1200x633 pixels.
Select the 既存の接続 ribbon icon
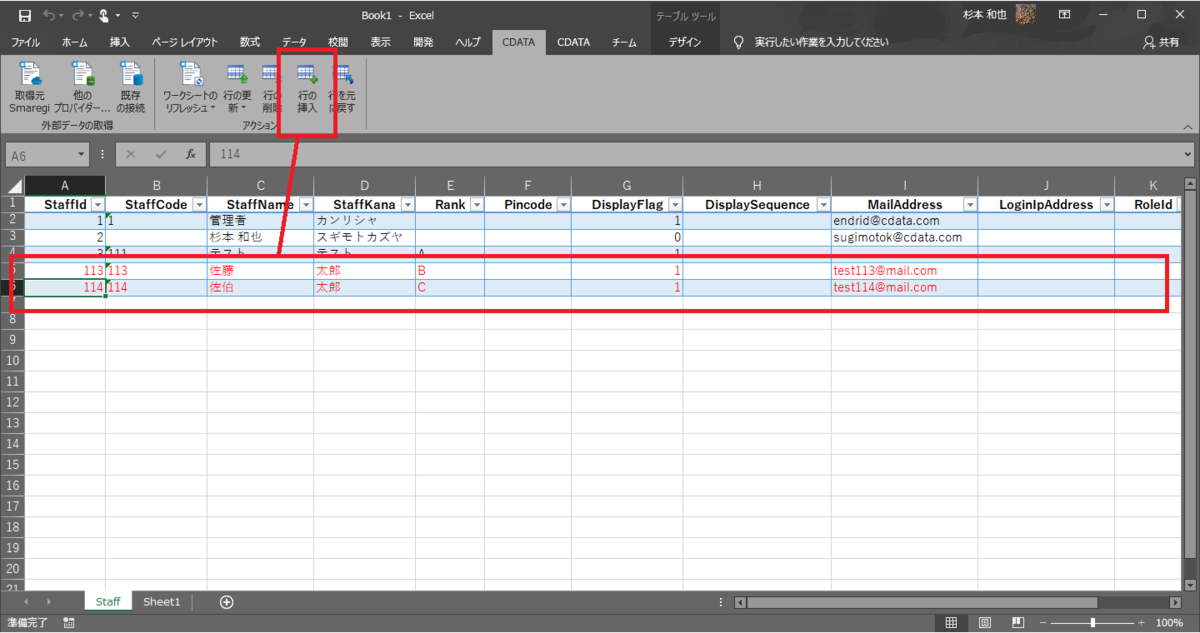tap(130, 87)
